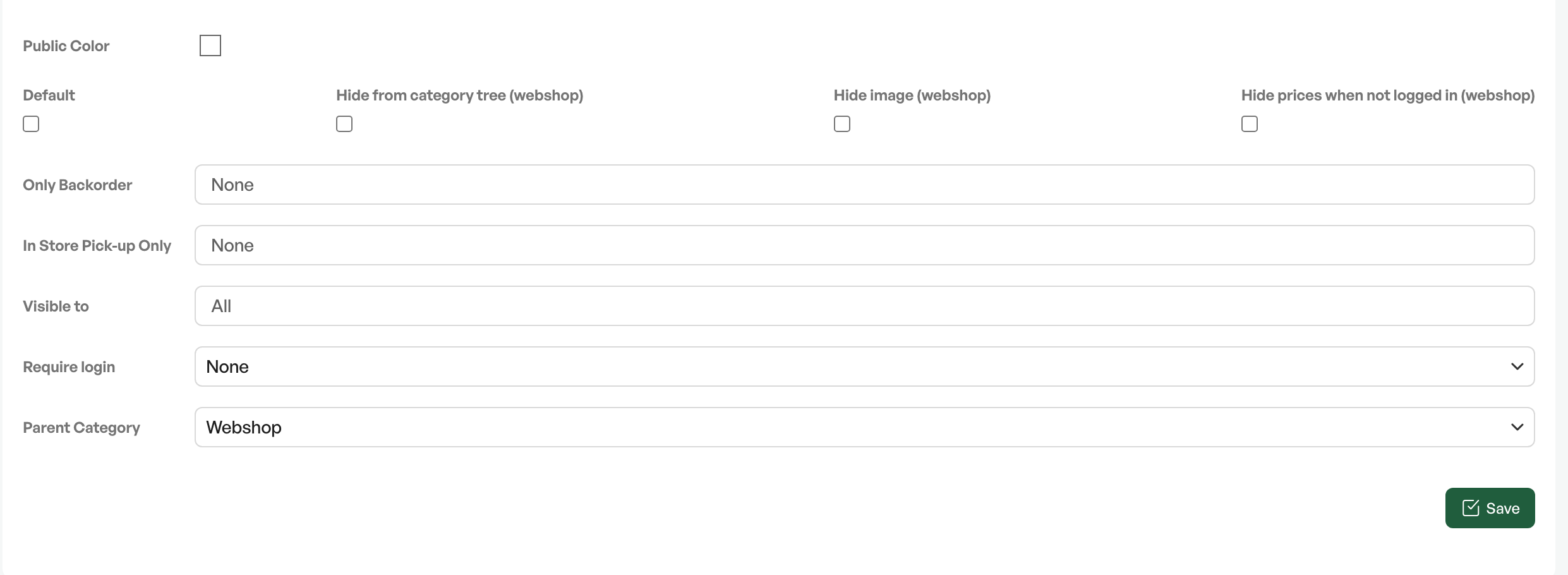Open the Public Color swatch picker

point(210,45)
